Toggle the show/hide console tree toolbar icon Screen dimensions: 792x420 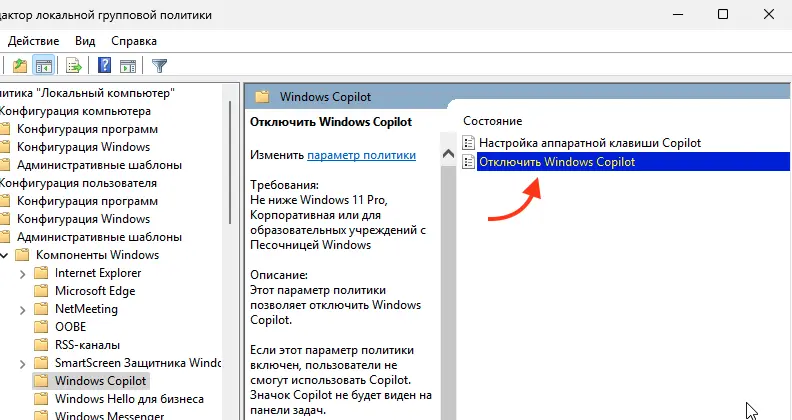(x=43, y=66)
